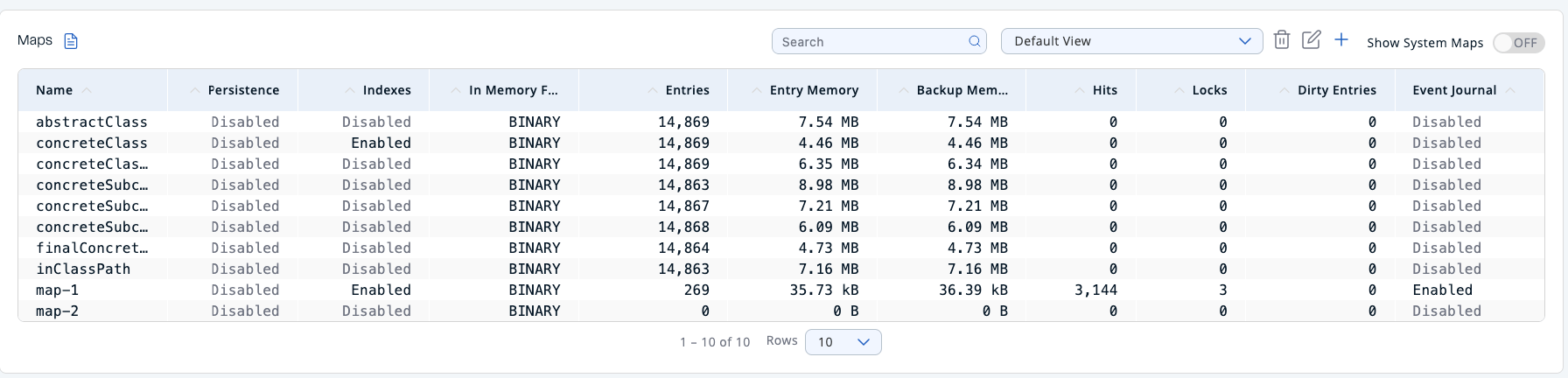Focus the Search input field
1568x378 pixels.
pos(871,42)
